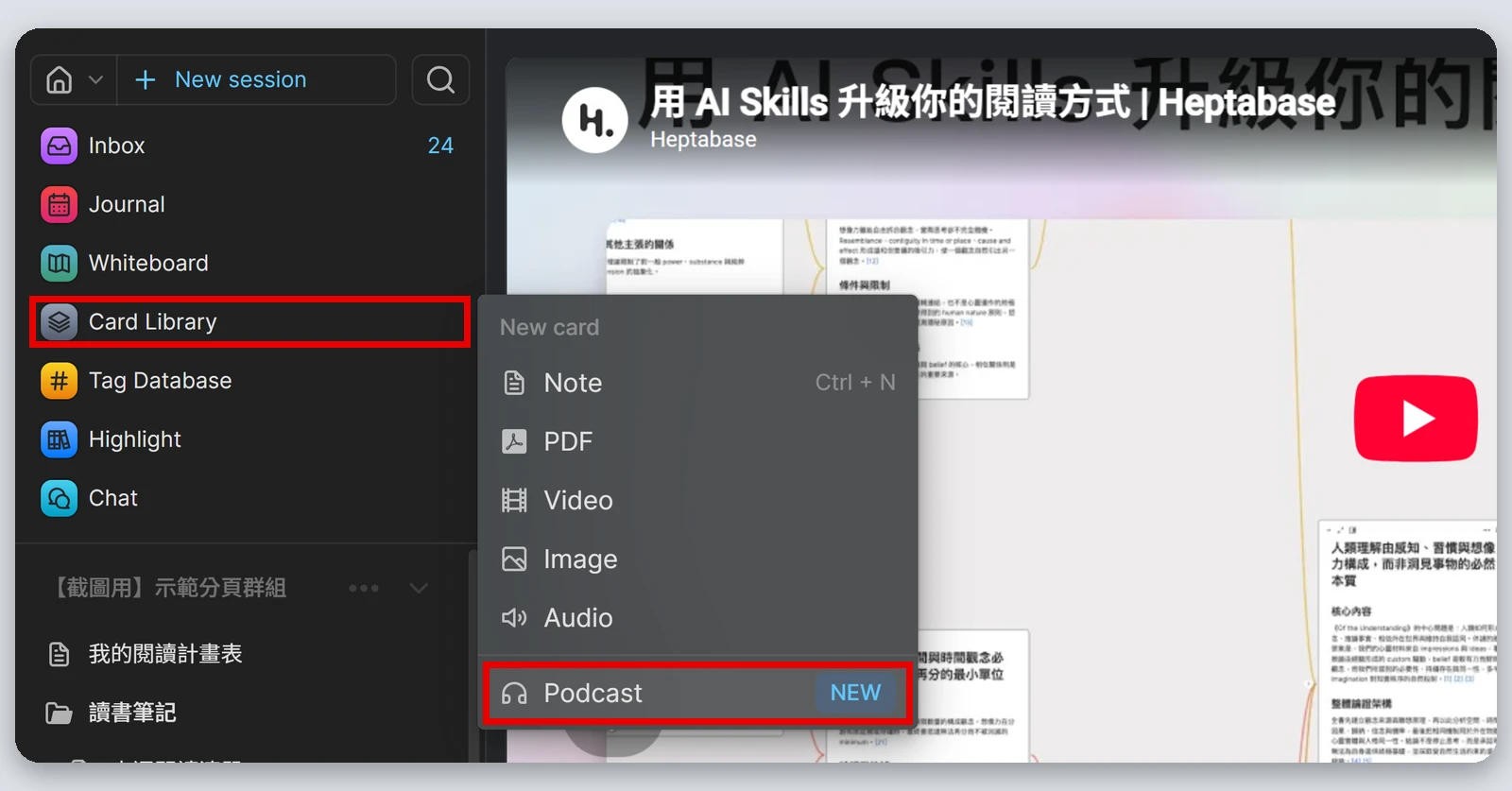Click the blue Highlight icon
The width and height of the screenshot is (1512, 791).
(60, 439)
